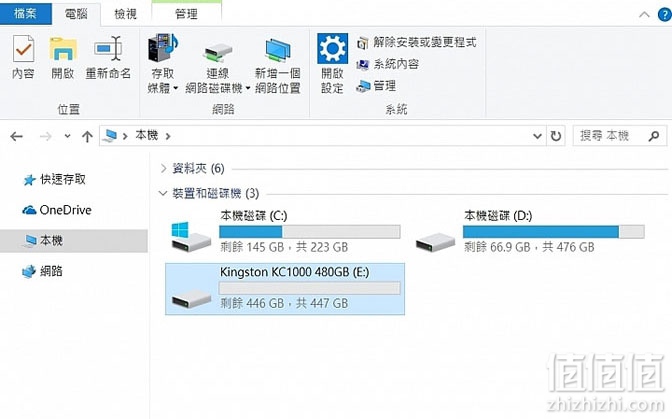The height and width of the screenshot is (419, 672).
Task: Select the Kingston KC1000 480GB (E:) drive
Action: pyautogui.click(x=285, y=289)
